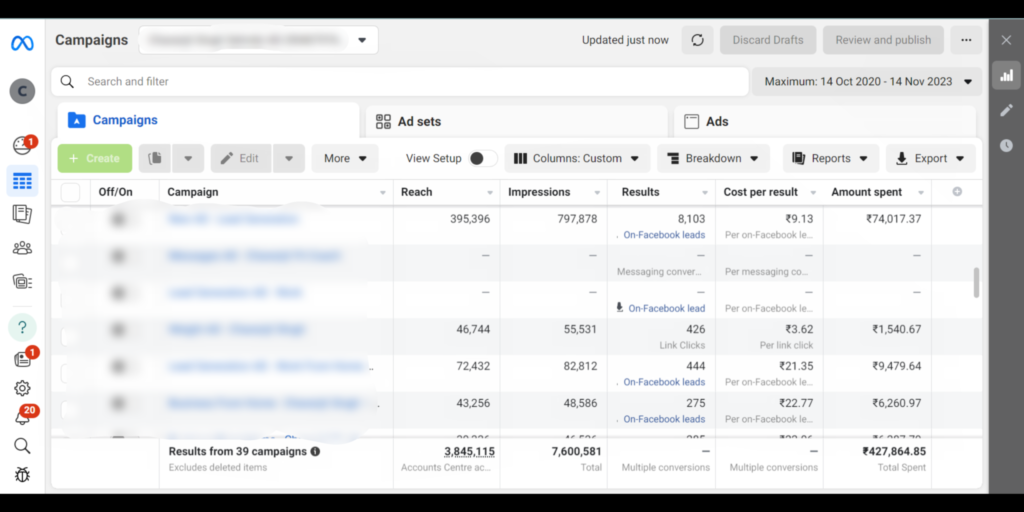Expand the Columns: Custom dropdown
The width and height of the screenshot is (1024, 512).
[x=577, y=158]
